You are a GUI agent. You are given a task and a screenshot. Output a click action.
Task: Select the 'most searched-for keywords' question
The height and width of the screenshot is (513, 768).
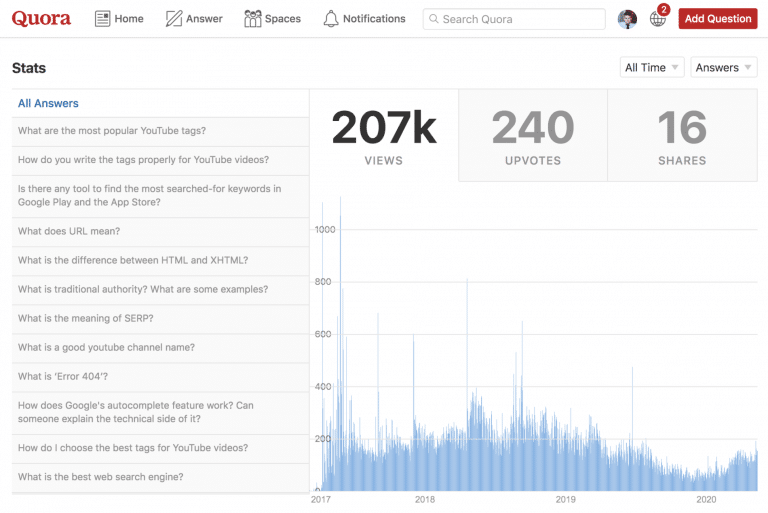point(160,196)
